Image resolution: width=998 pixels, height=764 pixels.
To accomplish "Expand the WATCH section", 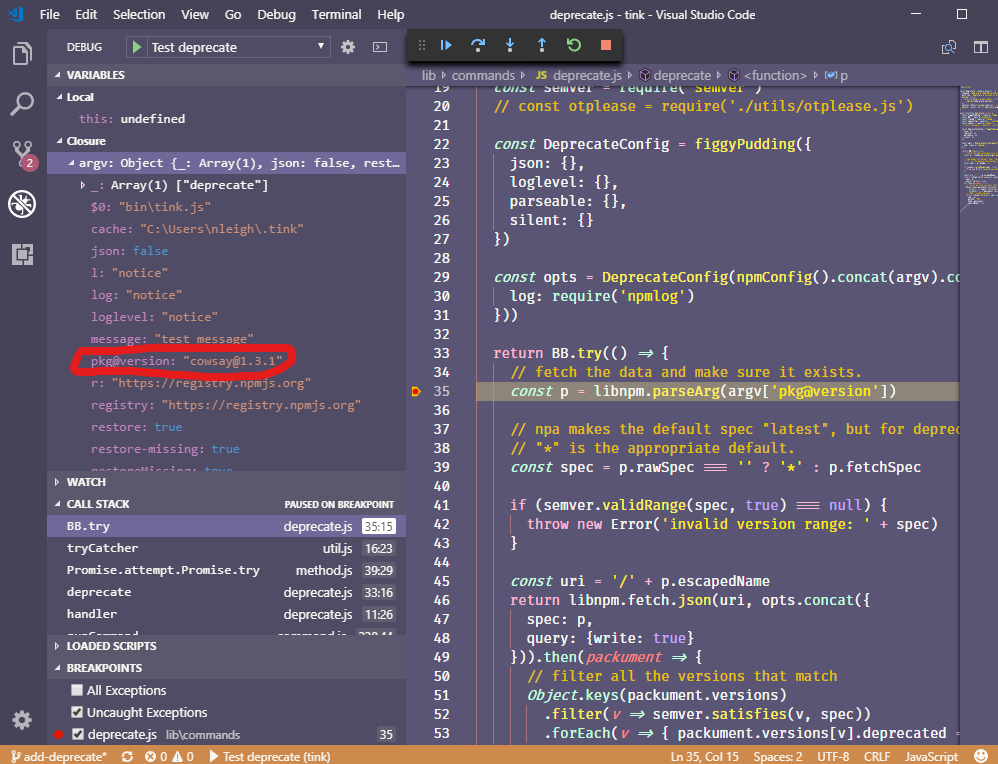I will tap(227, 482).
